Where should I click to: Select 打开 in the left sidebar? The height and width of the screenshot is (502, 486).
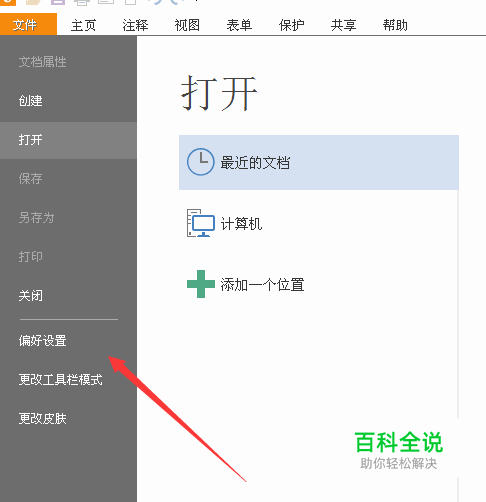pyautogui.click(x=68, y=140)
